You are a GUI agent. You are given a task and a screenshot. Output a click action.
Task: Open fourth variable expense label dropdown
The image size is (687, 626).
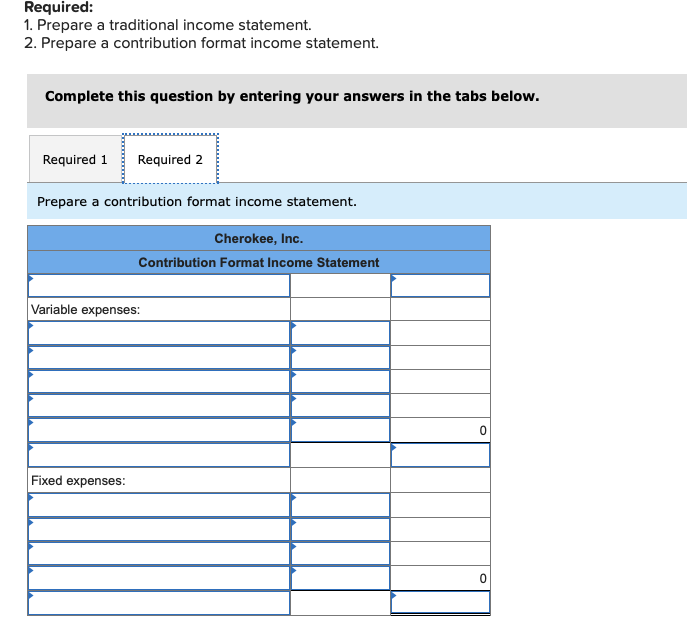tap(159, 406)
